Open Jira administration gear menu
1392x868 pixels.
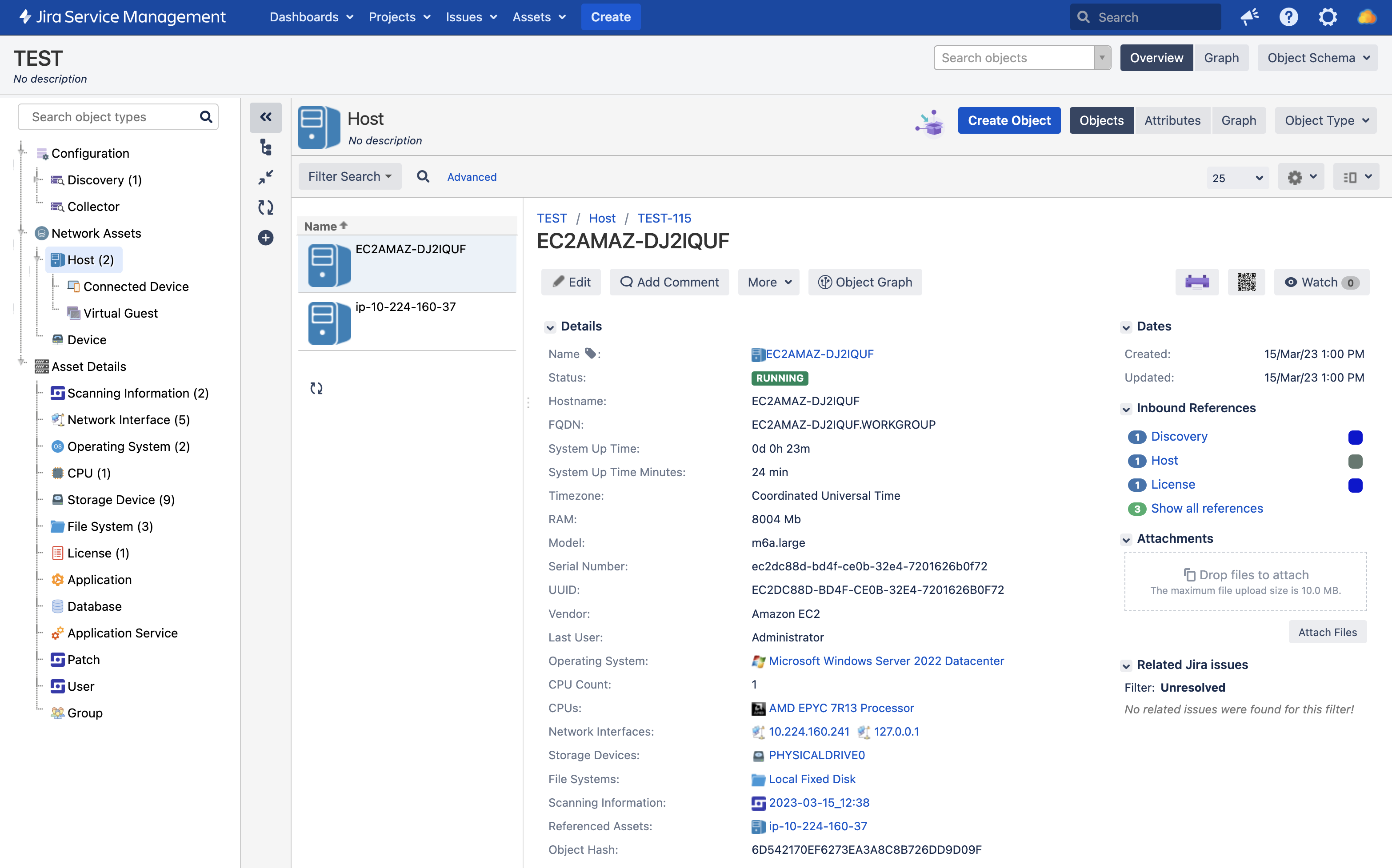click(x=1328, y=16)
